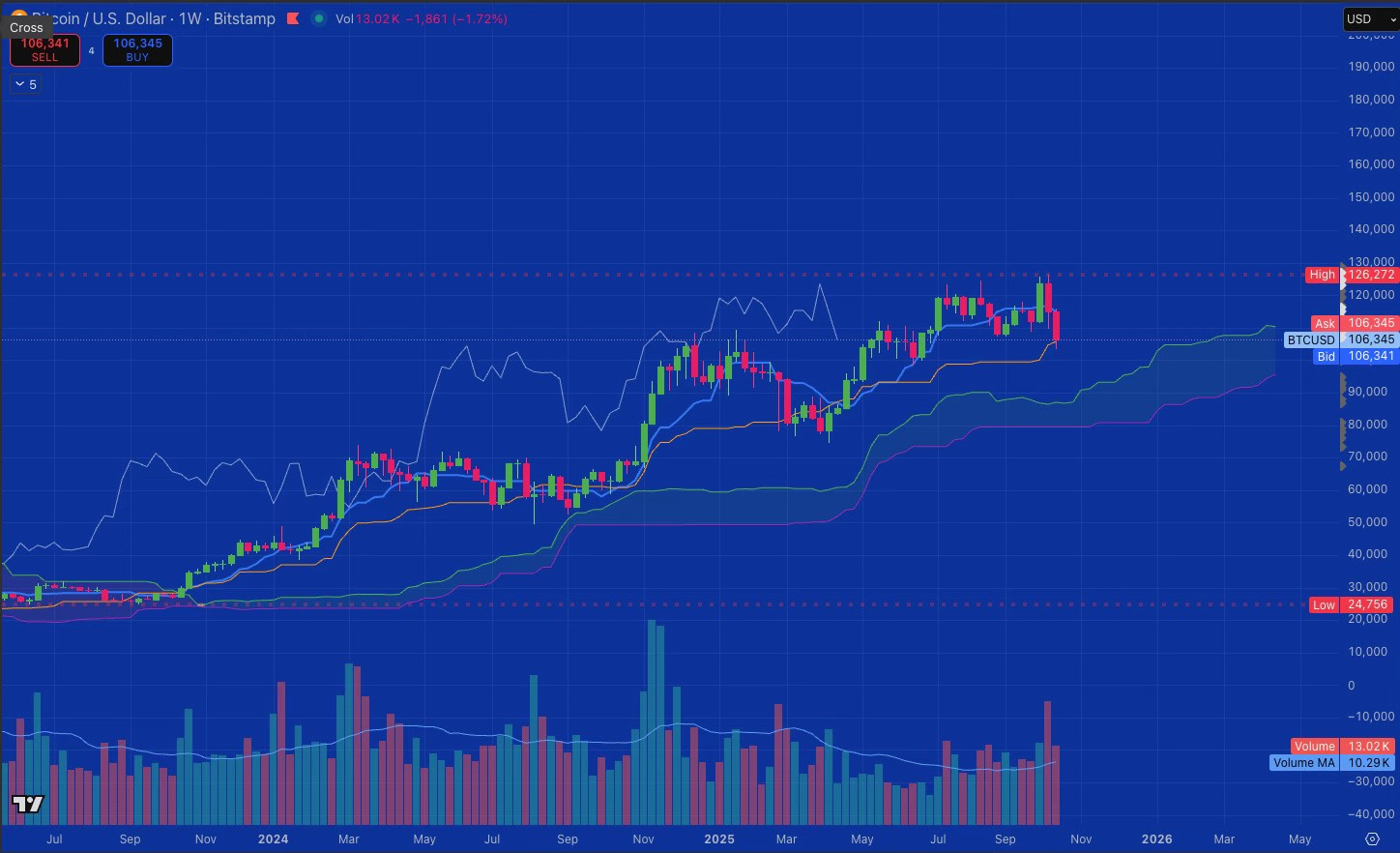Click the 1W interval in chart title
Screen dimensions: 1400x853
190,18
